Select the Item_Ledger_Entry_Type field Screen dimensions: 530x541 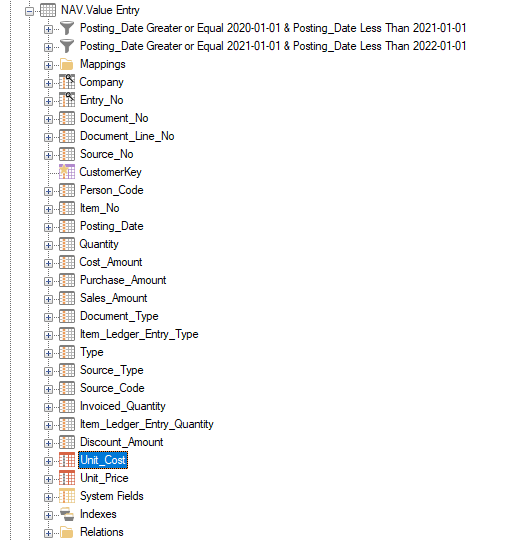click(x=139, y=334)
